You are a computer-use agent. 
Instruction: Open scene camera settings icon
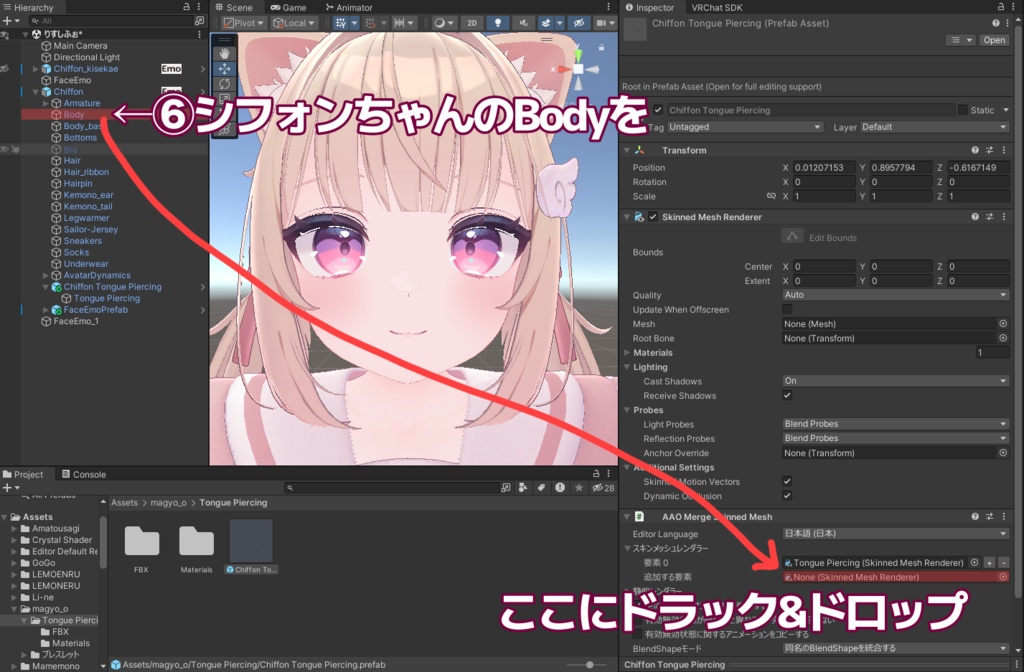pyautogui.click(x=601, y=23)
